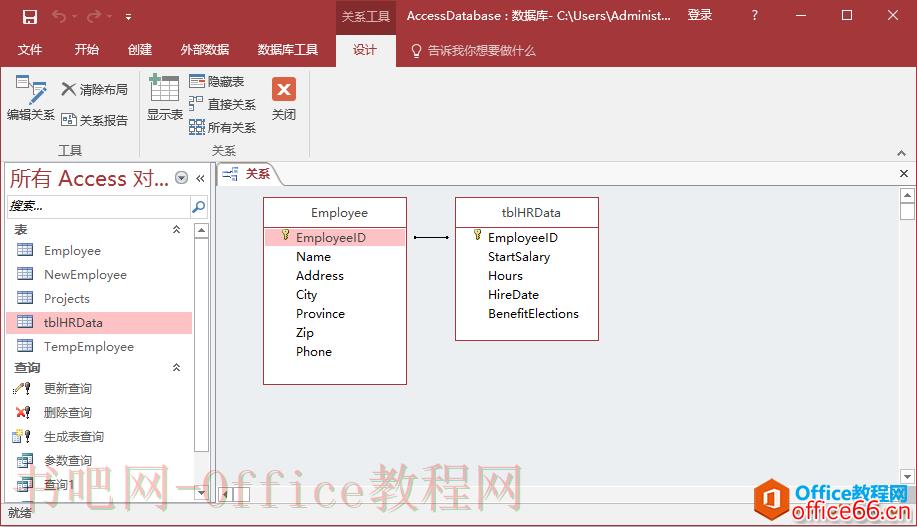Select the Name field in Employee box

pos(313,257)
